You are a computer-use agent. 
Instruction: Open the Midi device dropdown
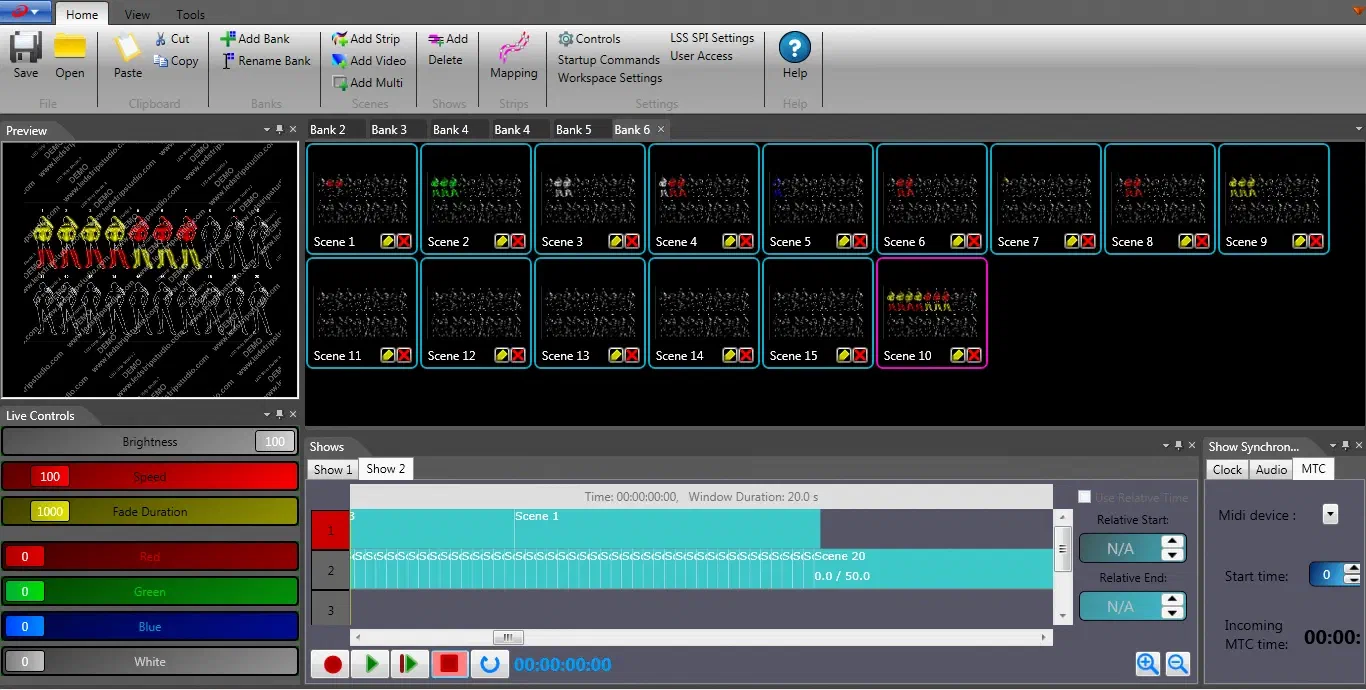coord(1330,514)
